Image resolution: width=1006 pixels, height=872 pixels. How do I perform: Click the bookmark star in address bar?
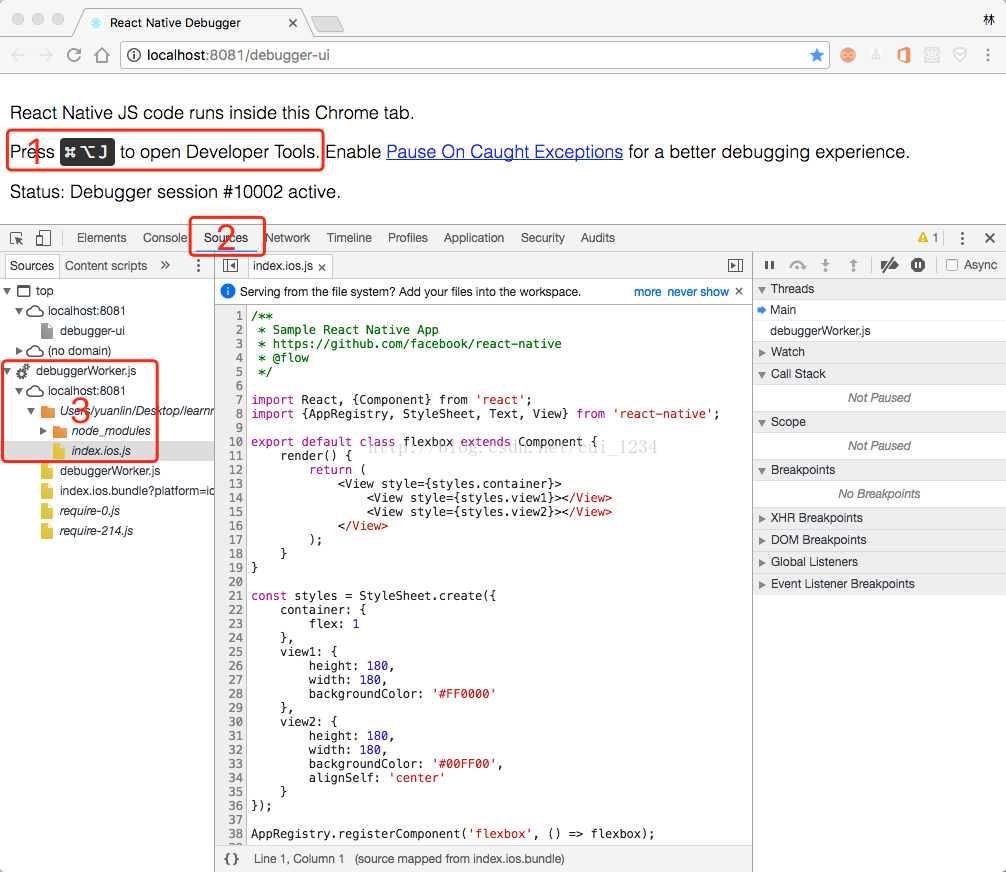pyautogui.click(x=816, y=55)
